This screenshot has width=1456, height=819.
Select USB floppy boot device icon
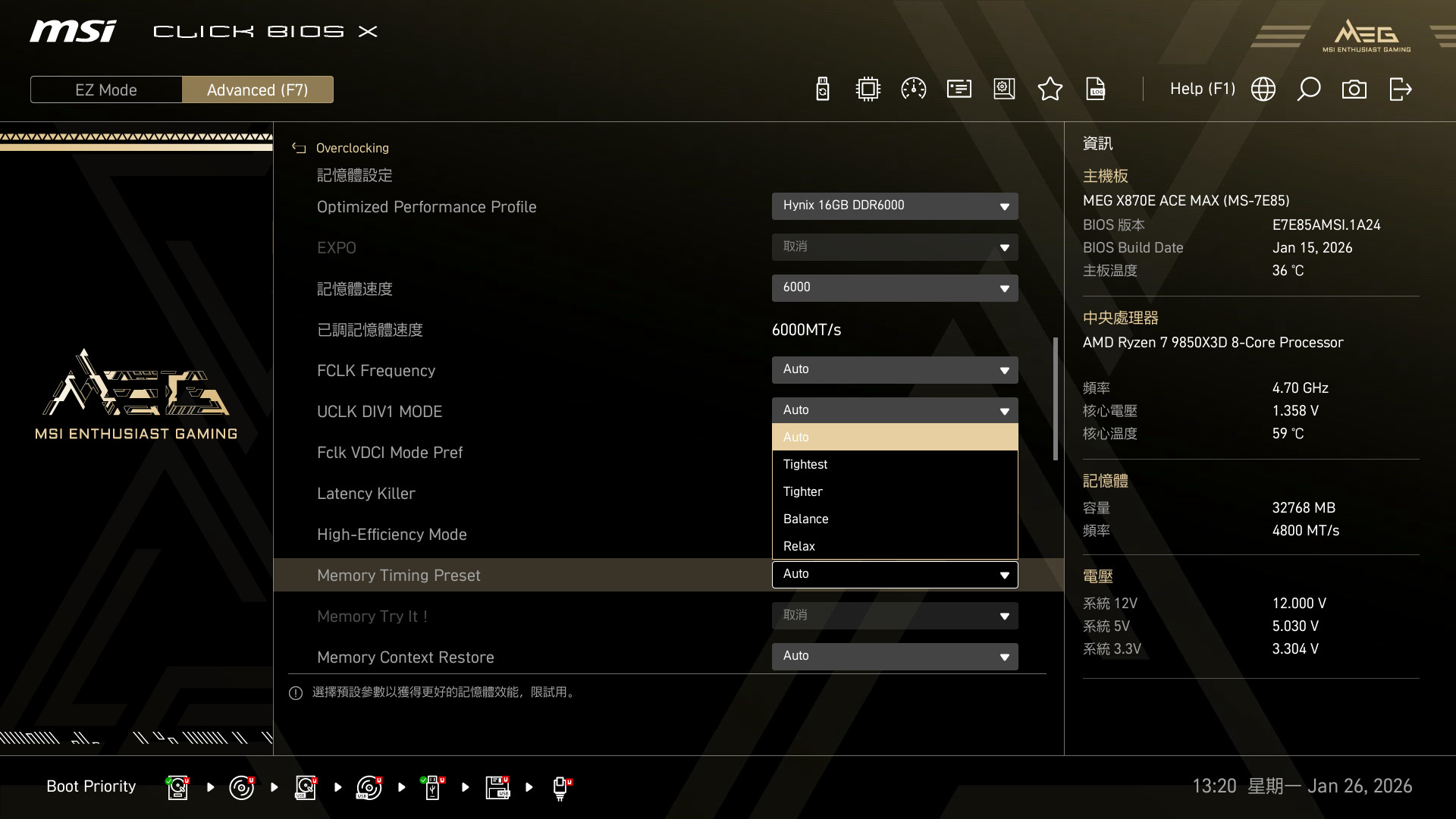pyautogui.click(x=497, y=787)
